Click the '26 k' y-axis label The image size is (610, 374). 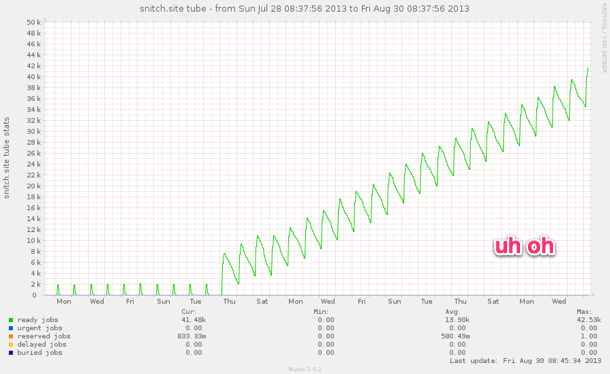click(x=34, y=153)
